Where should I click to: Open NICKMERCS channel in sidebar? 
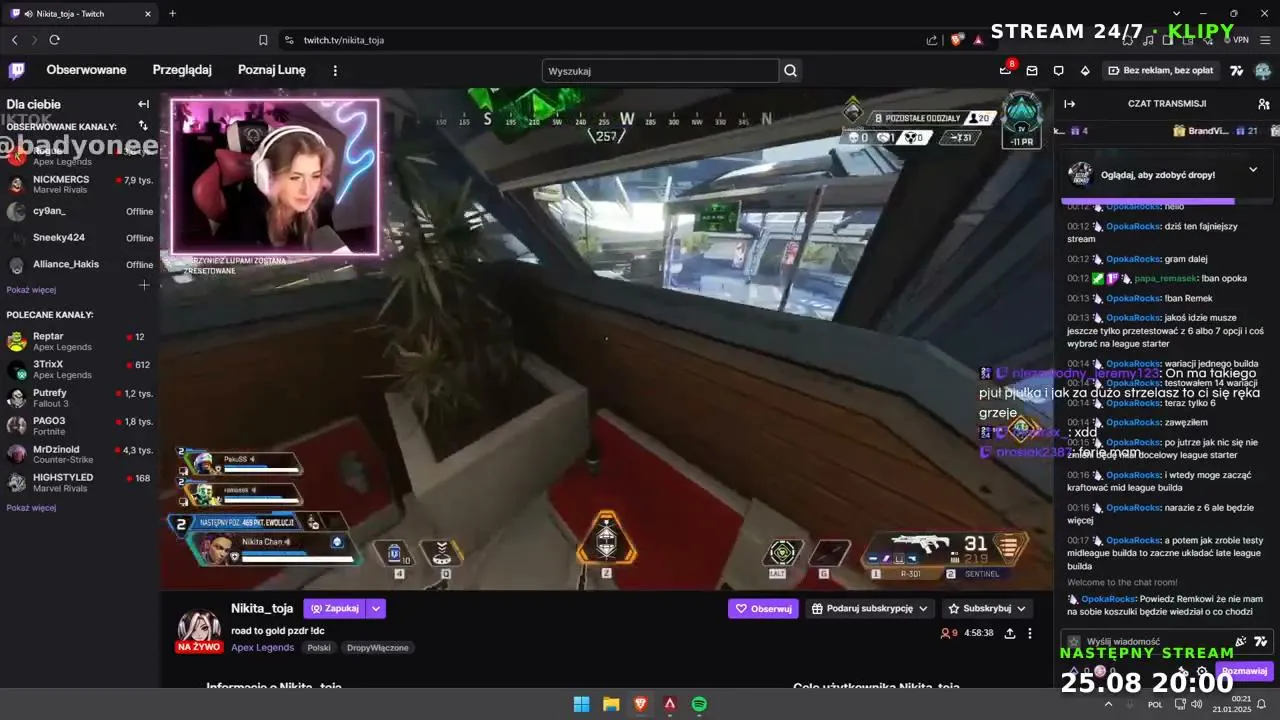(x=80, y=185)
